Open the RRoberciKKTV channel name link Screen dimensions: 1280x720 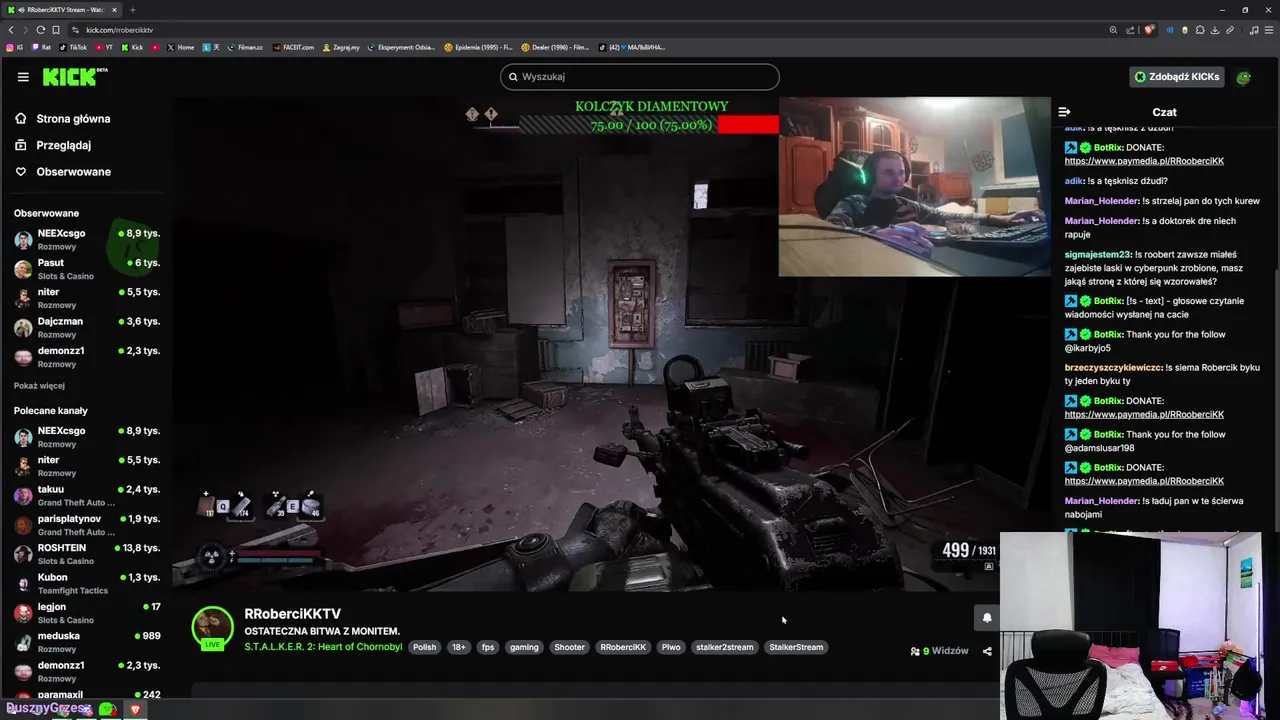(x=293, y=614)
